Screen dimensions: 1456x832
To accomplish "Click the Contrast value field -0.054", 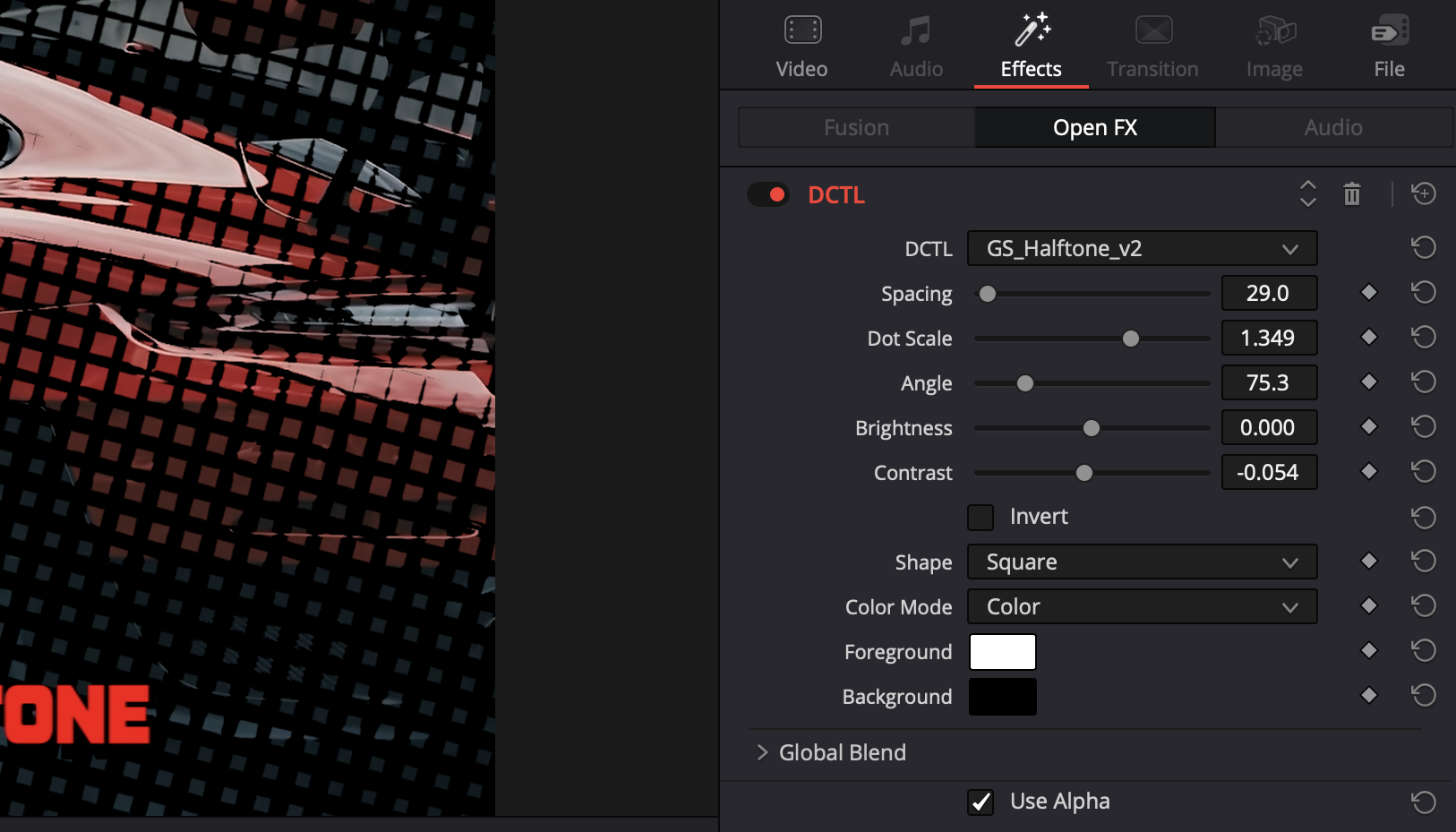I will (x=1269, y=472).
